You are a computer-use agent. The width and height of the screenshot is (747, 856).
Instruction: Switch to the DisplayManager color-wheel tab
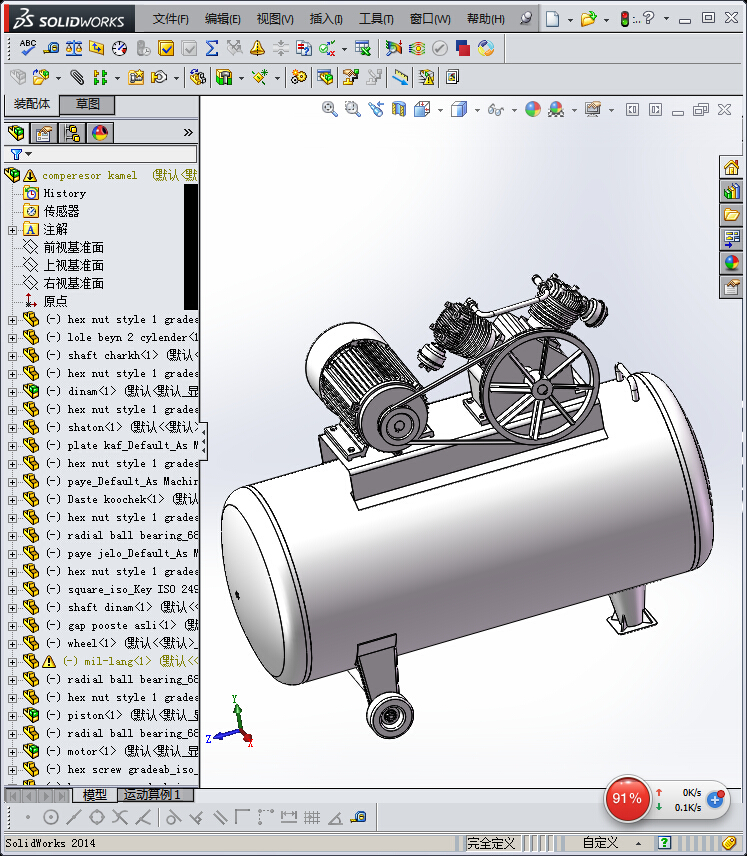pos(100,133)
